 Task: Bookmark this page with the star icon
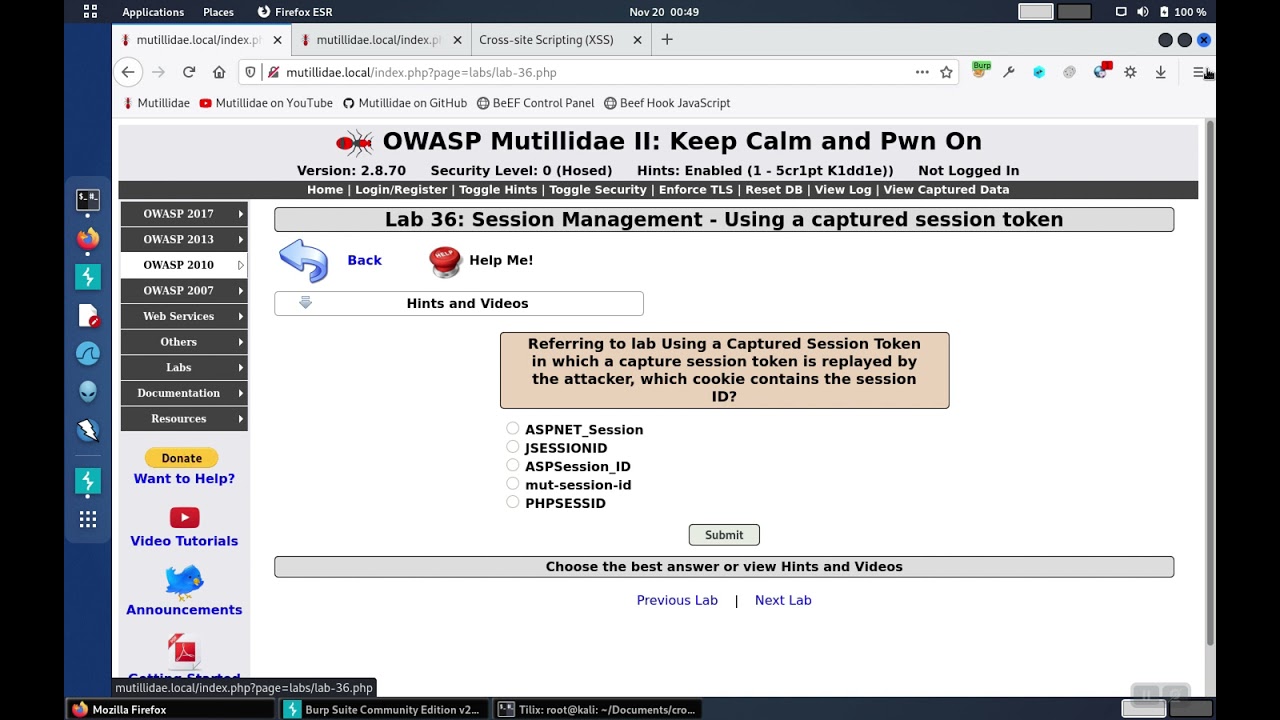click(946, 72)
